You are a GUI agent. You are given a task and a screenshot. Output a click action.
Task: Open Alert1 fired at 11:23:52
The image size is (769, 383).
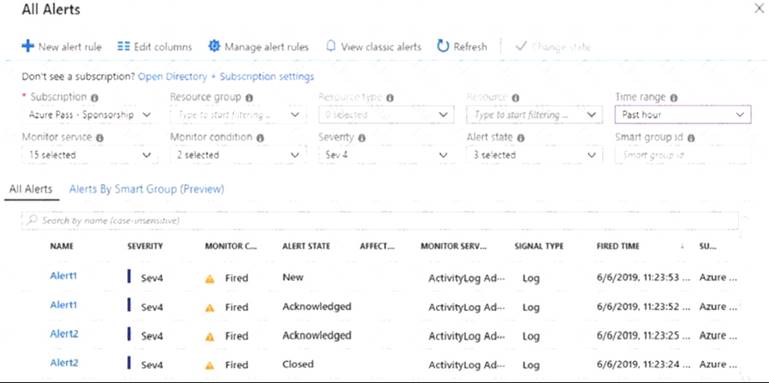(64, 305)
